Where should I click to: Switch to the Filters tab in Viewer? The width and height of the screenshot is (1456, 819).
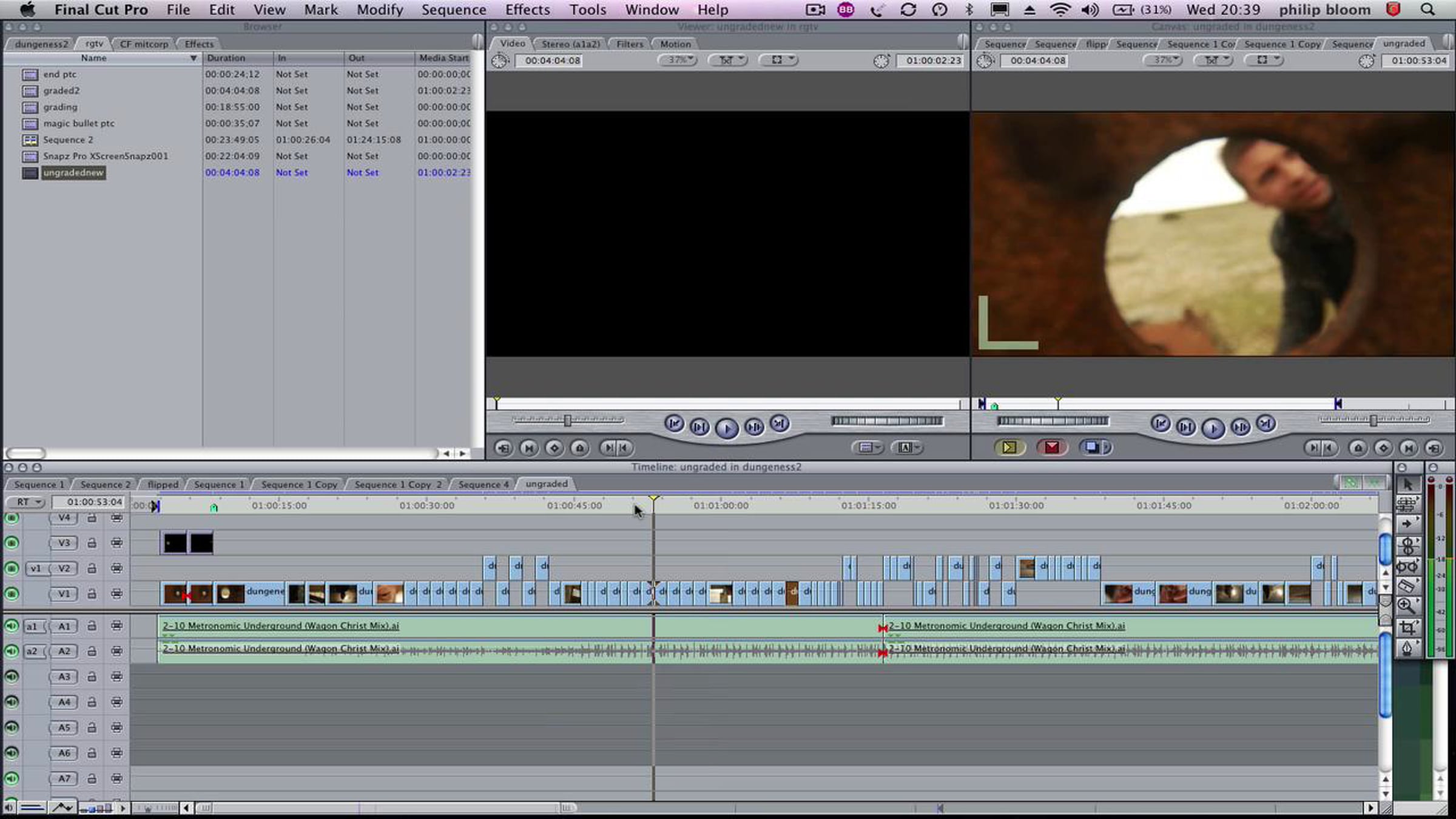click(x=630, y=44)
